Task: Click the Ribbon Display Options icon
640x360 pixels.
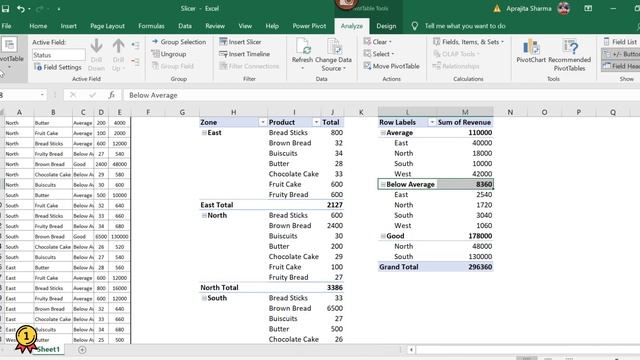Action: pyautogui.click(x=588, y=8)
